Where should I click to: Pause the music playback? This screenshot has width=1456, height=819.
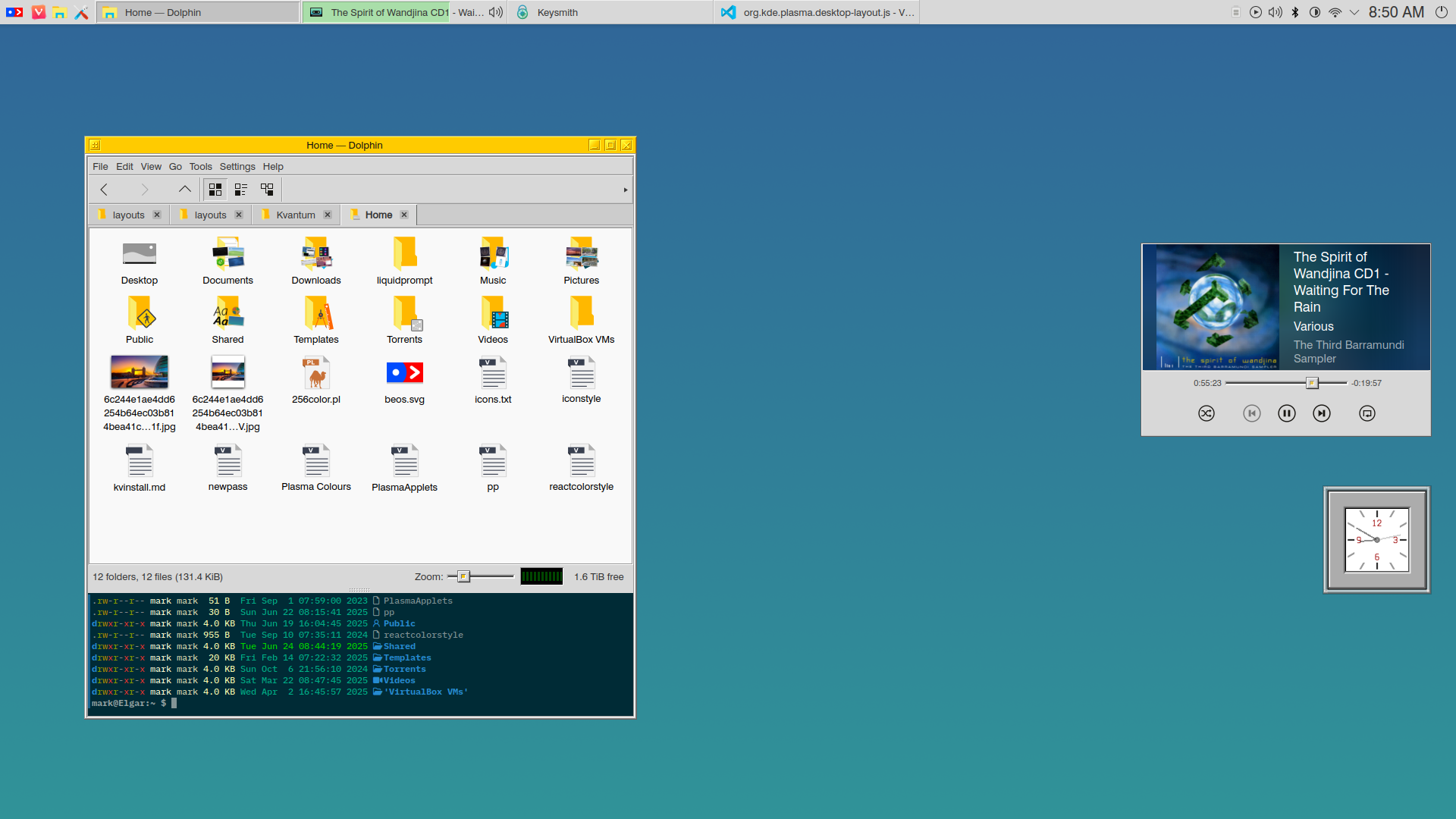(1287, 413)
